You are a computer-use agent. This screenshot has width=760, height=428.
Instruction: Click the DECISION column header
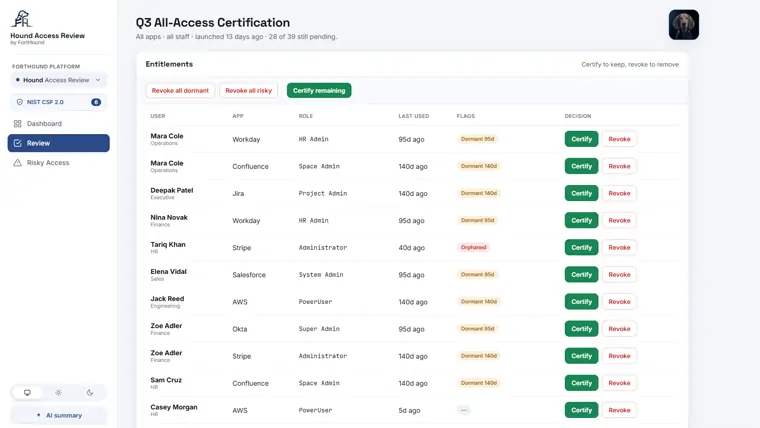coord(578,116)
